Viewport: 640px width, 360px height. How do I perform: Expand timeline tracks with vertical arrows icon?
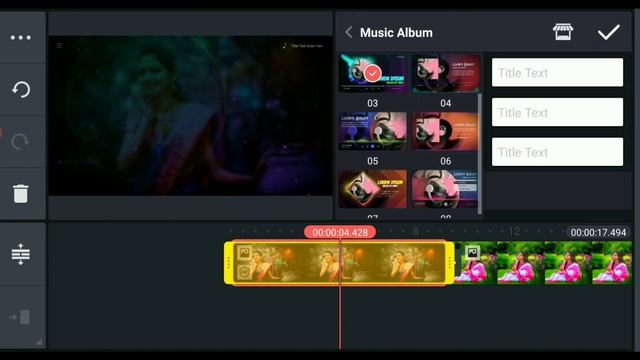pyautogui.click(x=20, y=254)
